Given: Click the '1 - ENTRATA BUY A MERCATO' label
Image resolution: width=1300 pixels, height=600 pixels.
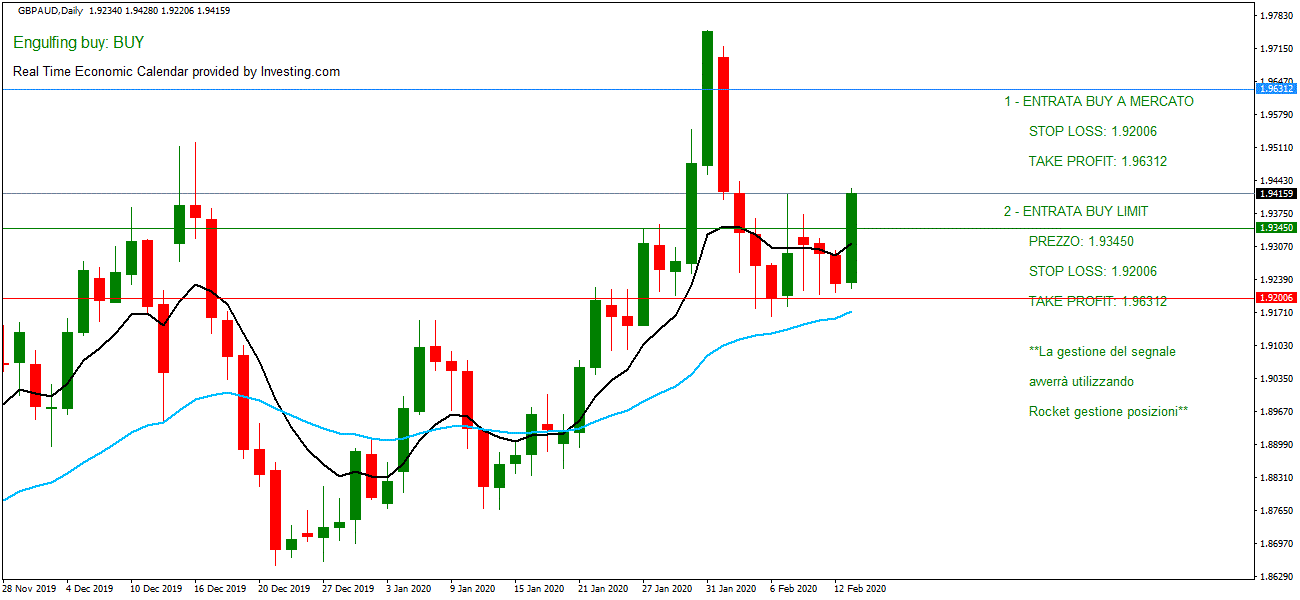Looking at the screenshot, I should click(x=1099, y=101).
